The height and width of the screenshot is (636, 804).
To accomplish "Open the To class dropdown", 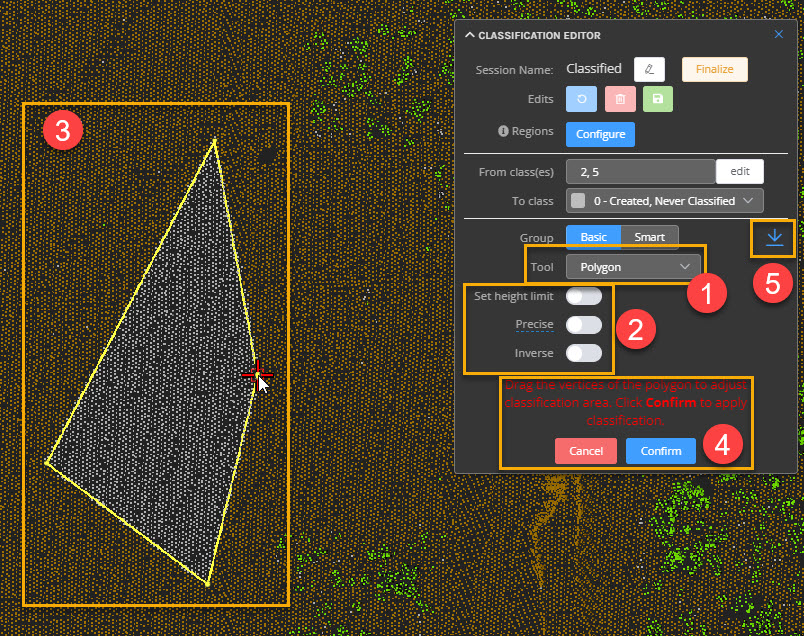I will tap(663, 200).
